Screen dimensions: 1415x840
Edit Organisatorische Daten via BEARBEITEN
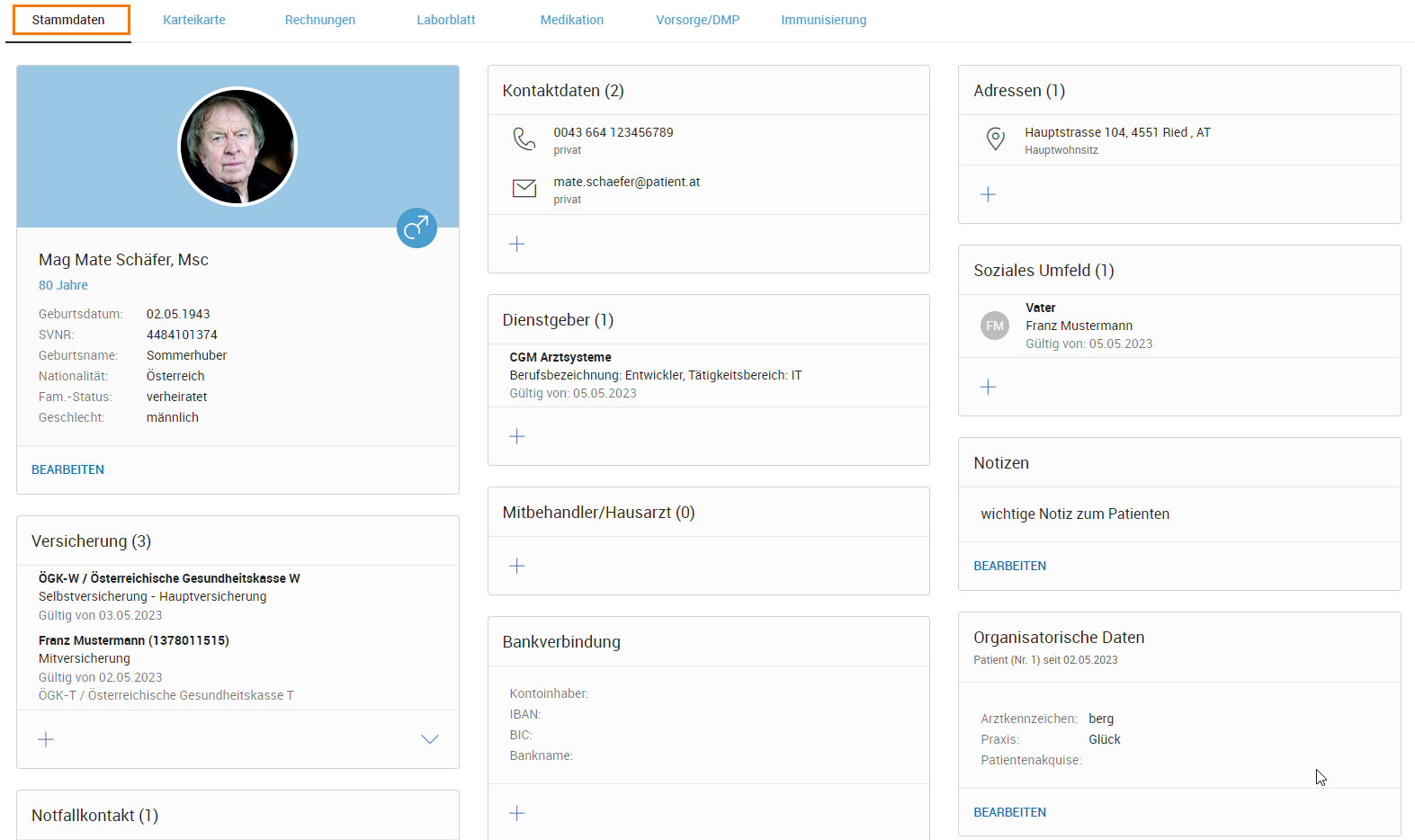(1009, 812)
